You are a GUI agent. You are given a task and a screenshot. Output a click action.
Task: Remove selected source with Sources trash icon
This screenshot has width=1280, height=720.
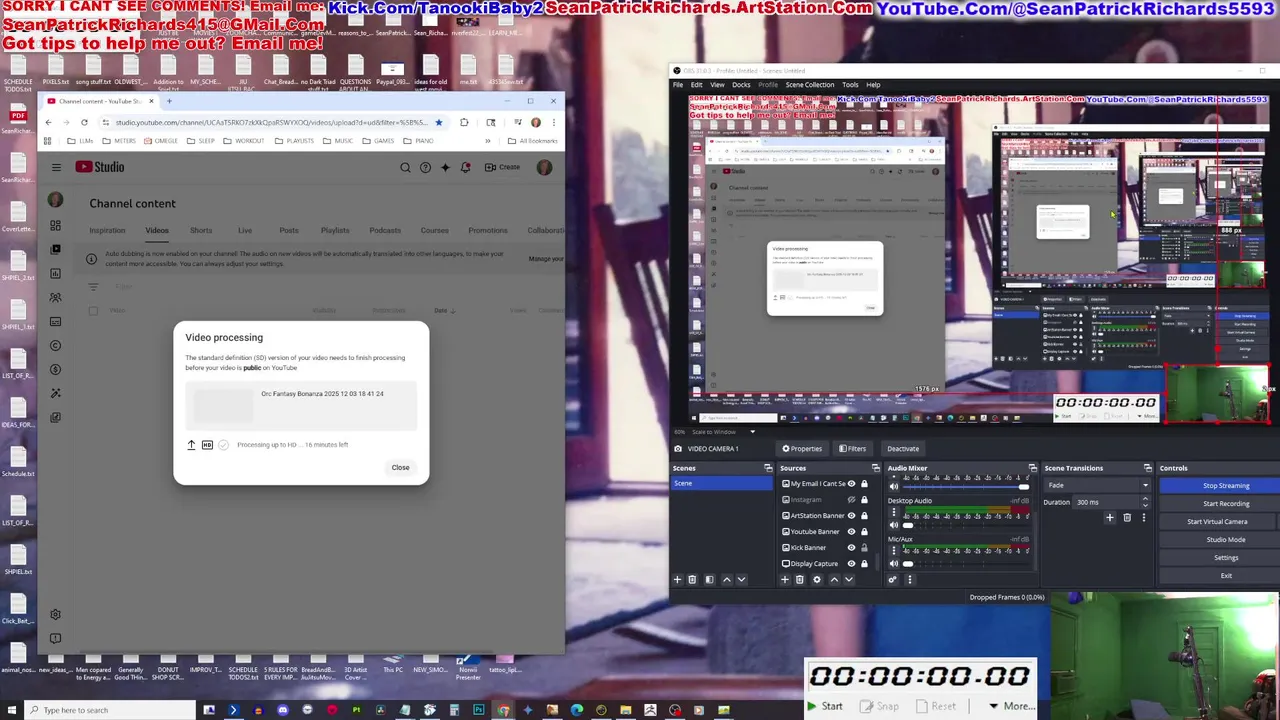coord(799,580)
